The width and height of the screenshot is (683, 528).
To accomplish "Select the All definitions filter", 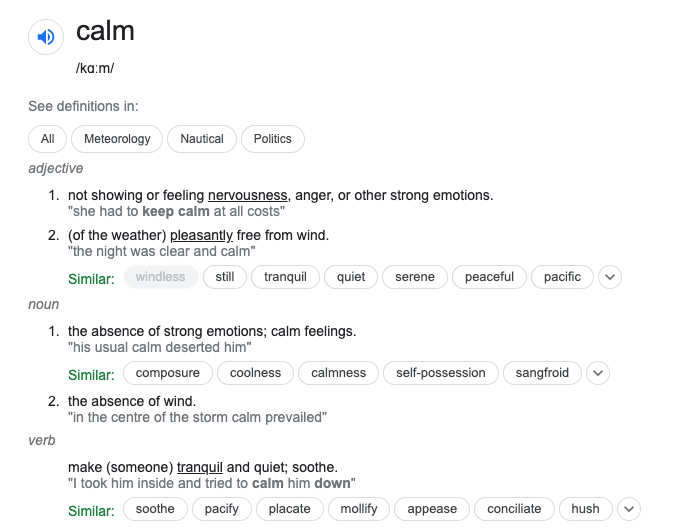I will [x=48, y=139].
